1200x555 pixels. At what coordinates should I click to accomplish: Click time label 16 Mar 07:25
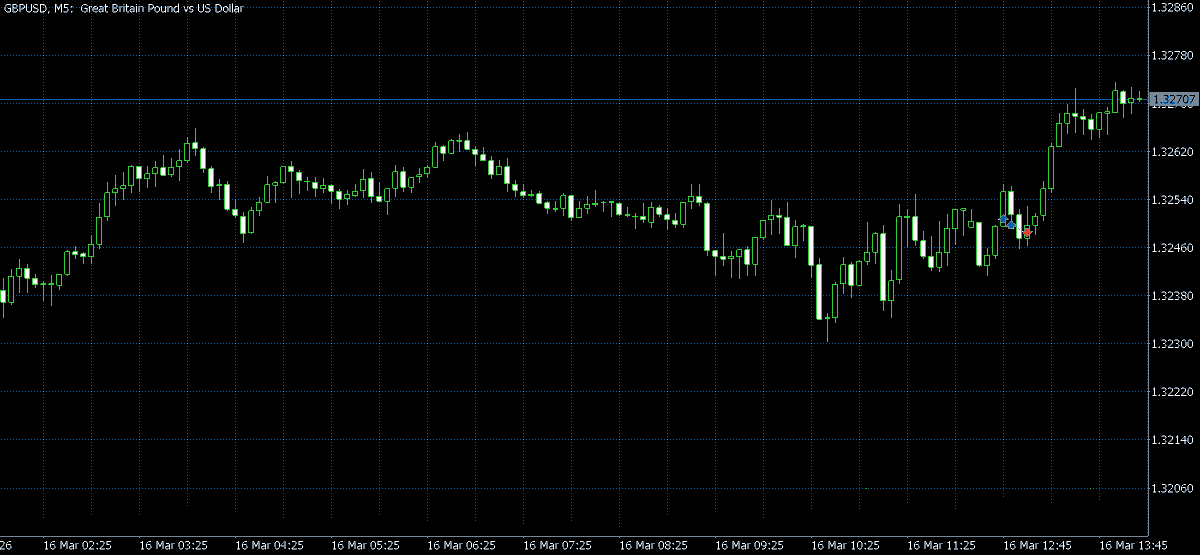click(x=557, y=546)
